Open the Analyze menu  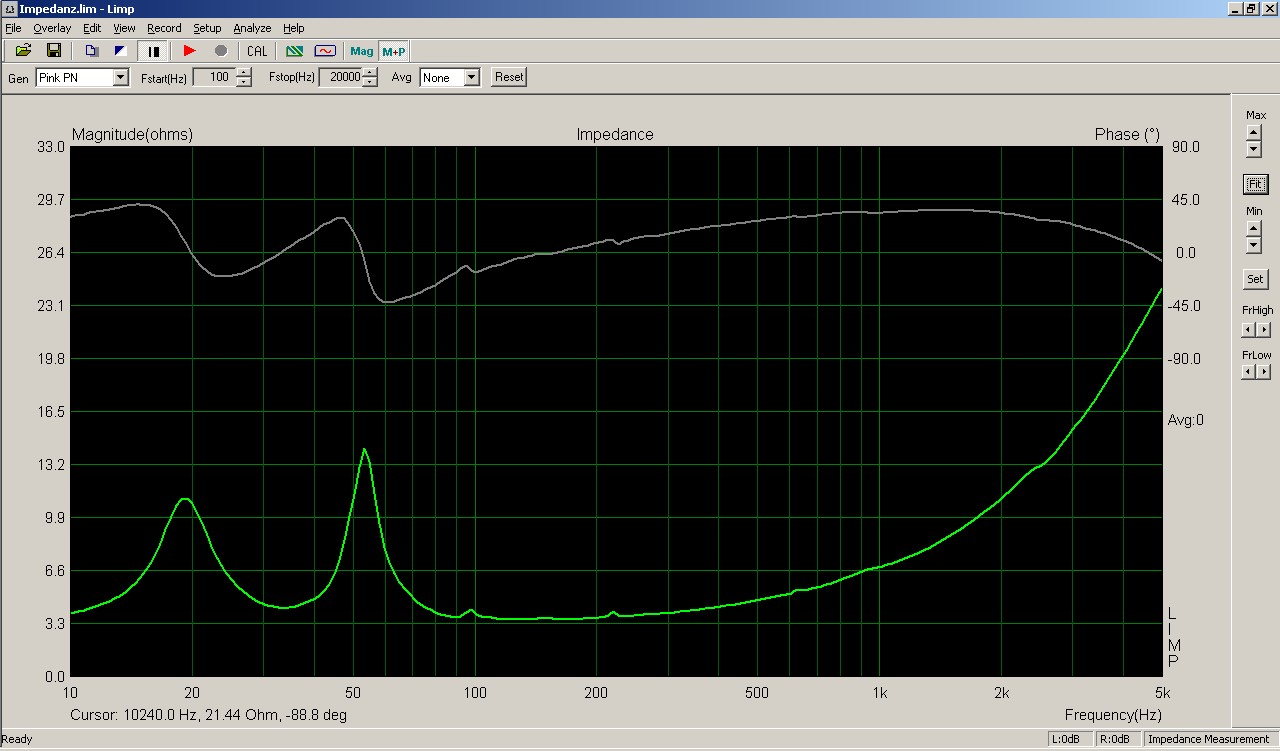point(252,28)
